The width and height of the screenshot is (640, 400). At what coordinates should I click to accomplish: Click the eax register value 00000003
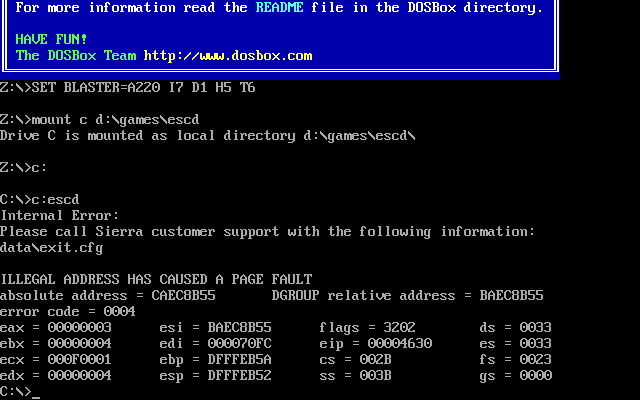click(80, 327)
